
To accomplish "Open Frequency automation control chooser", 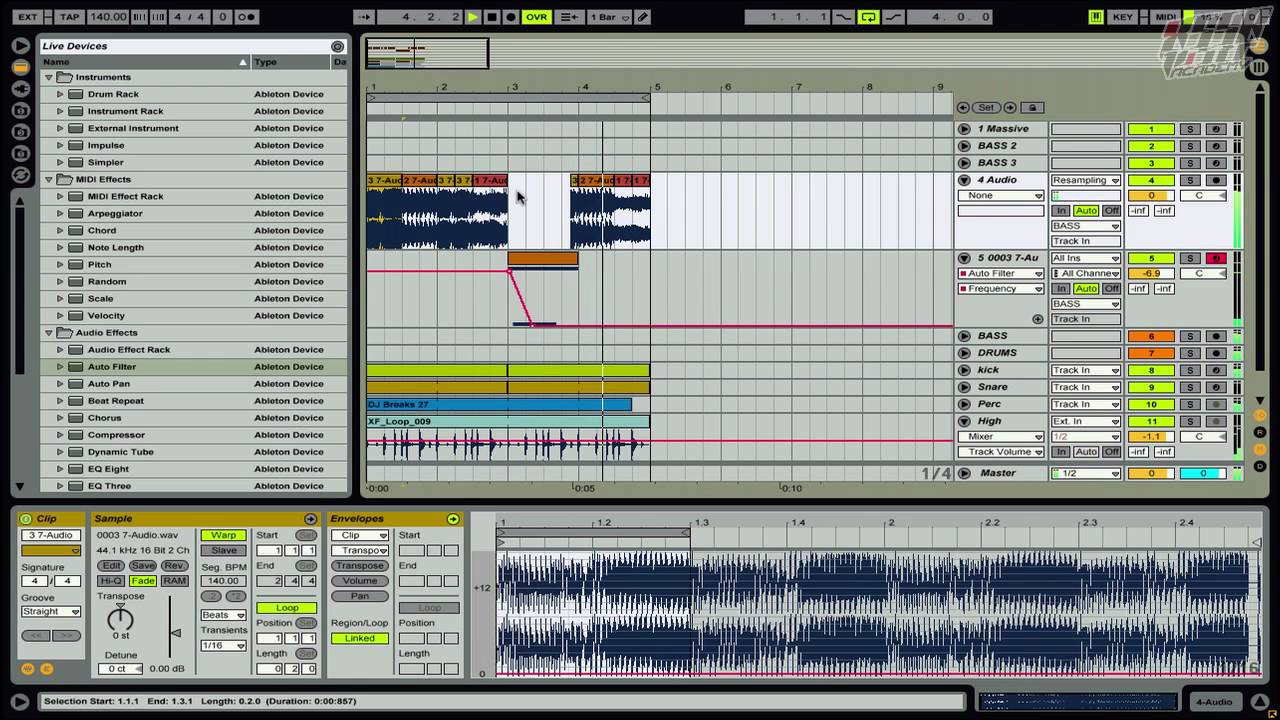I will (1000, 289).
